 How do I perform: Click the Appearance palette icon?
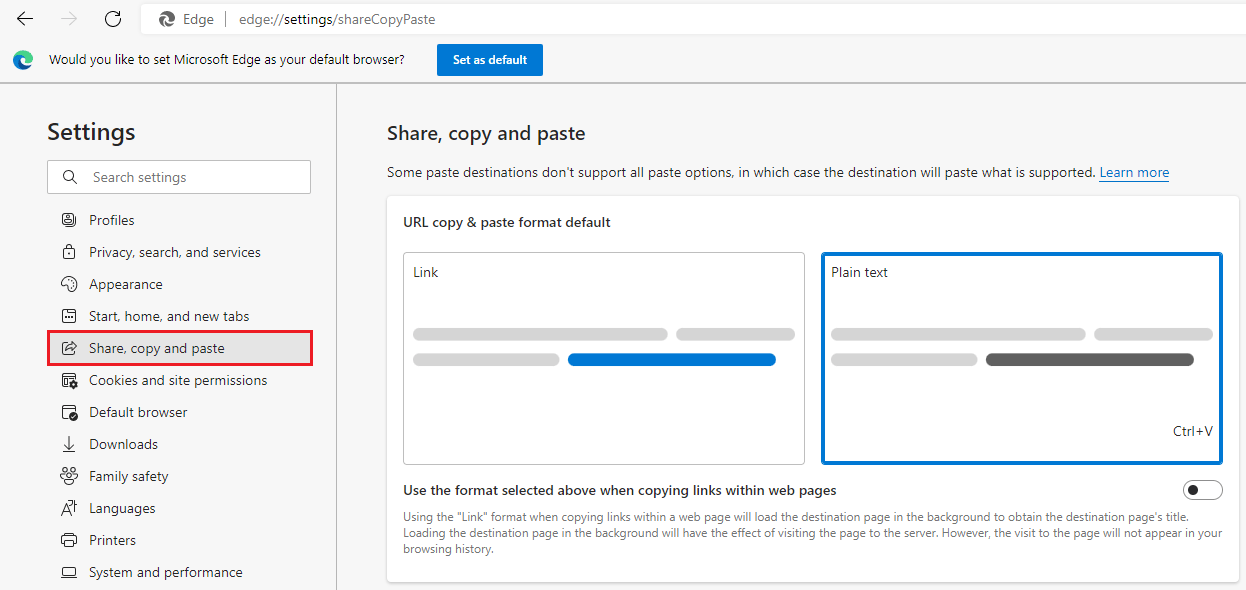69,284
